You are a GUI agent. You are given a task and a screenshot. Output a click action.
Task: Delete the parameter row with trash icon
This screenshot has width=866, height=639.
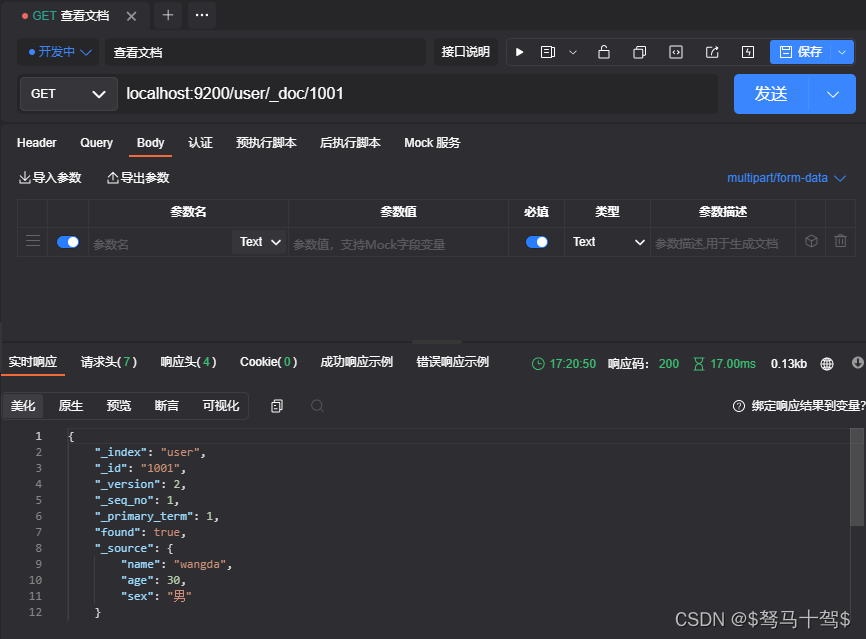pyautogui.click(x=840, y=241)
